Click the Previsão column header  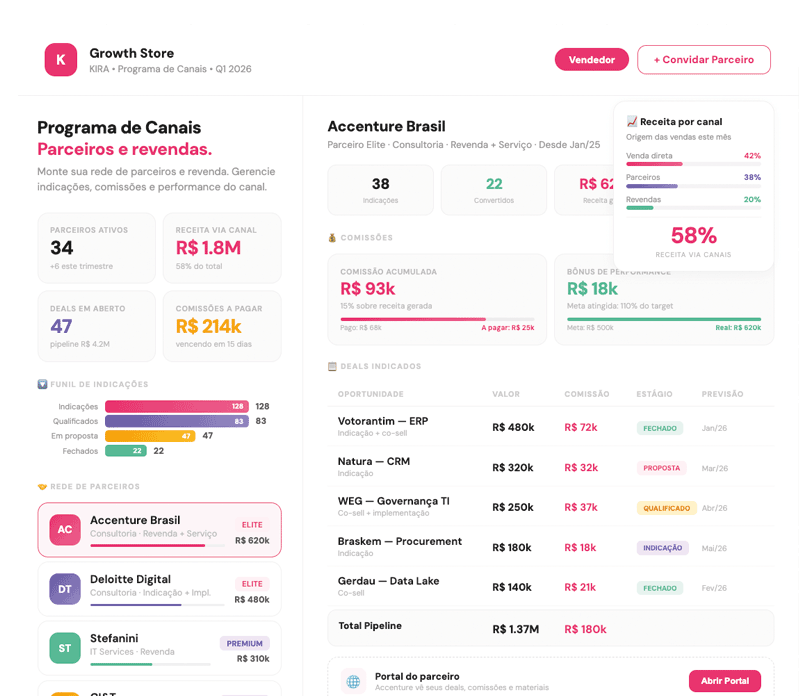coord(722,394)
